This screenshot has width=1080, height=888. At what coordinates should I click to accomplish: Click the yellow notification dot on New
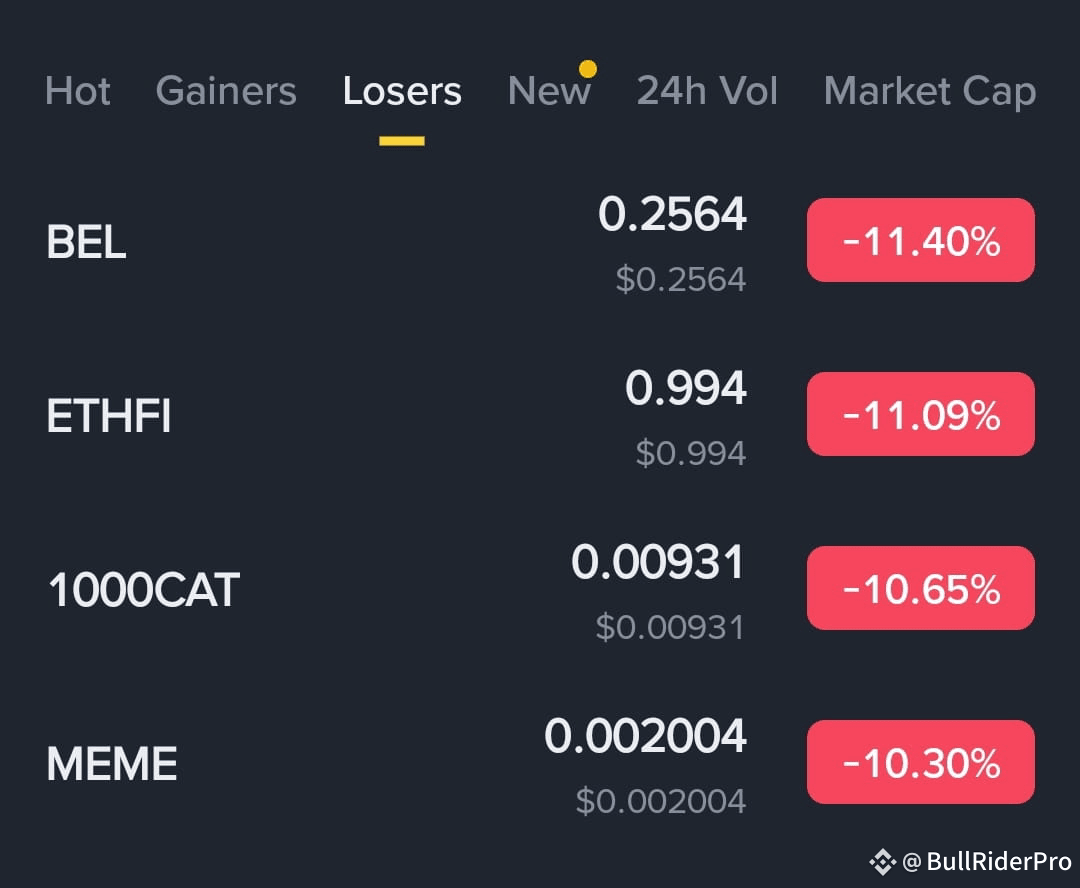(x=588, y=69)
